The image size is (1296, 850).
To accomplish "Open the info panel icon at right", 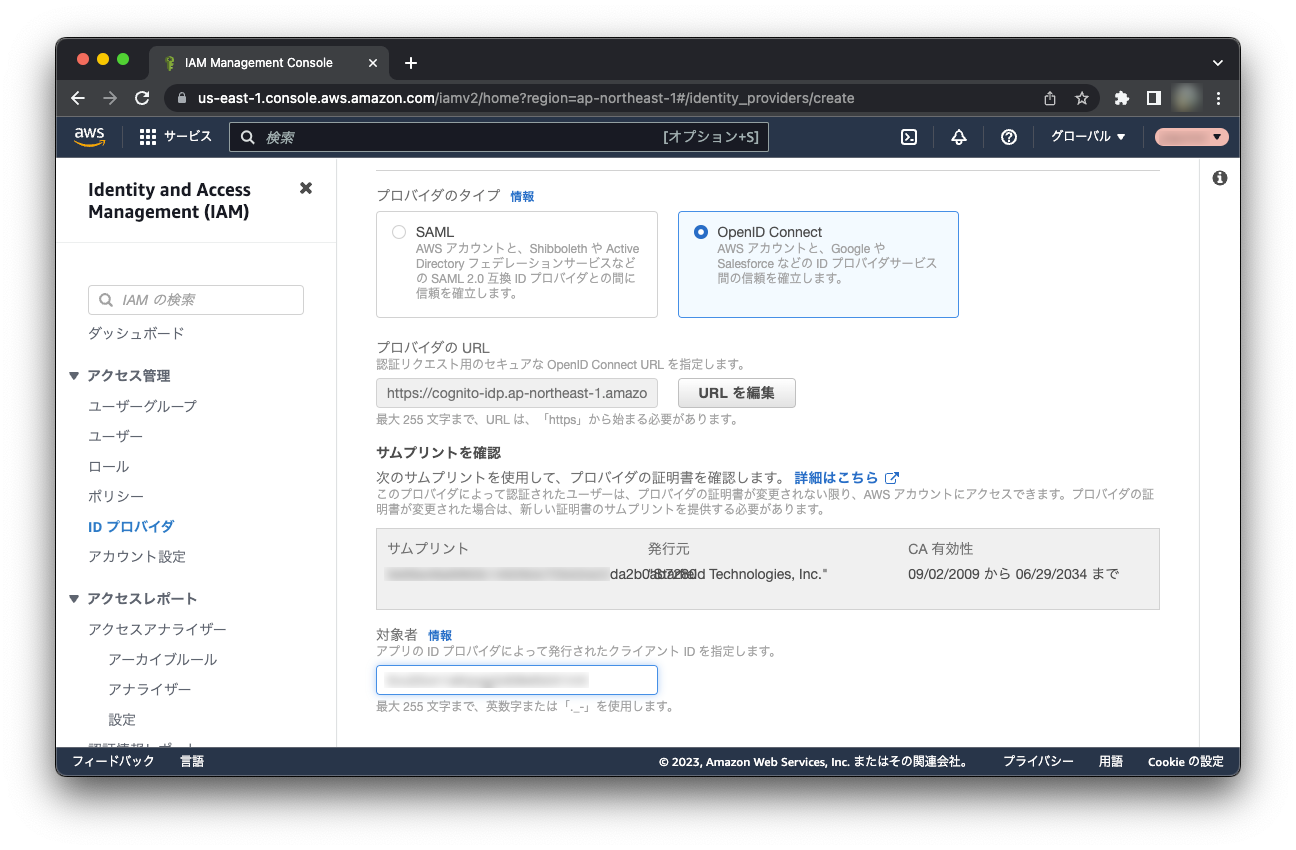I will tap(1219, 178).
